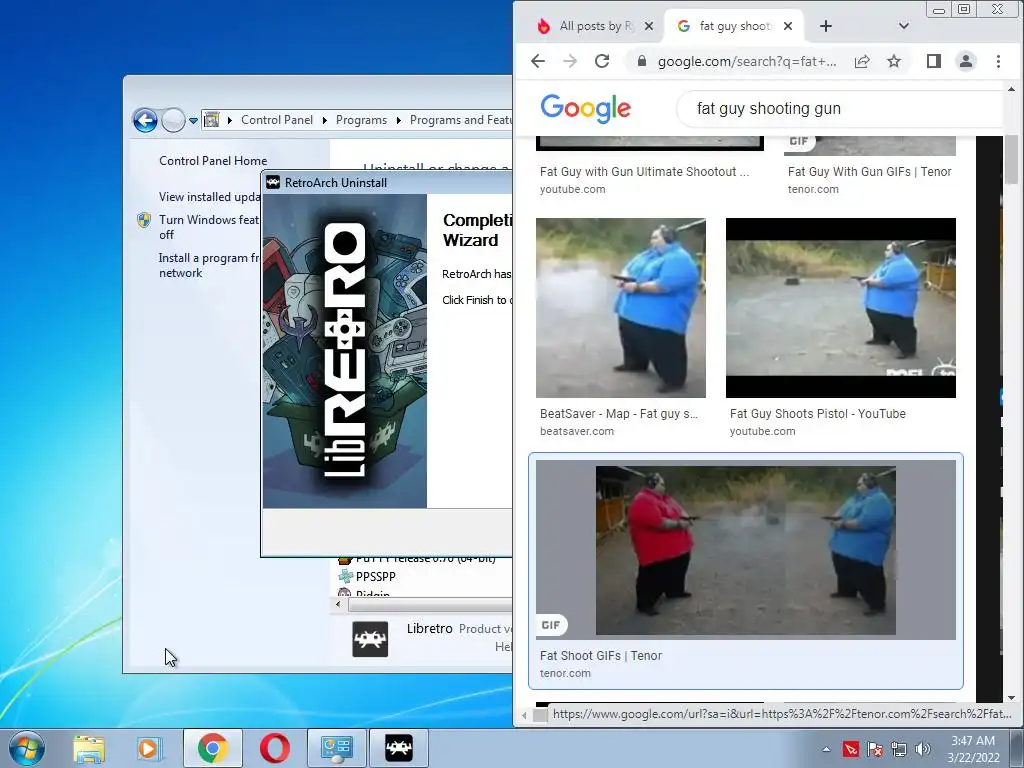Open Chrome three-dot menu
This screenshot has height=768, width=1024.
tap(998, 61)
